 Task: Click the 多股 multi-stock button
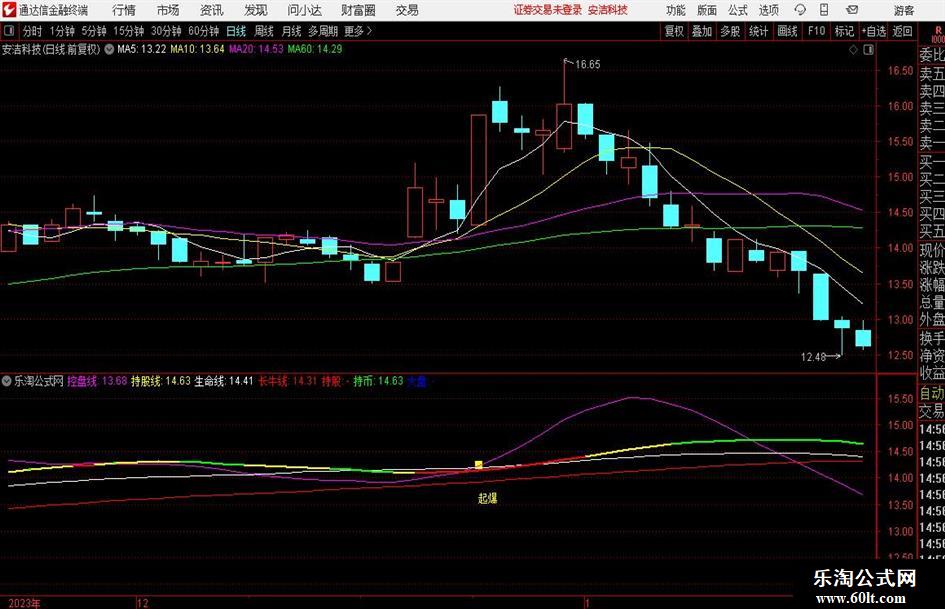coord(730,31)
